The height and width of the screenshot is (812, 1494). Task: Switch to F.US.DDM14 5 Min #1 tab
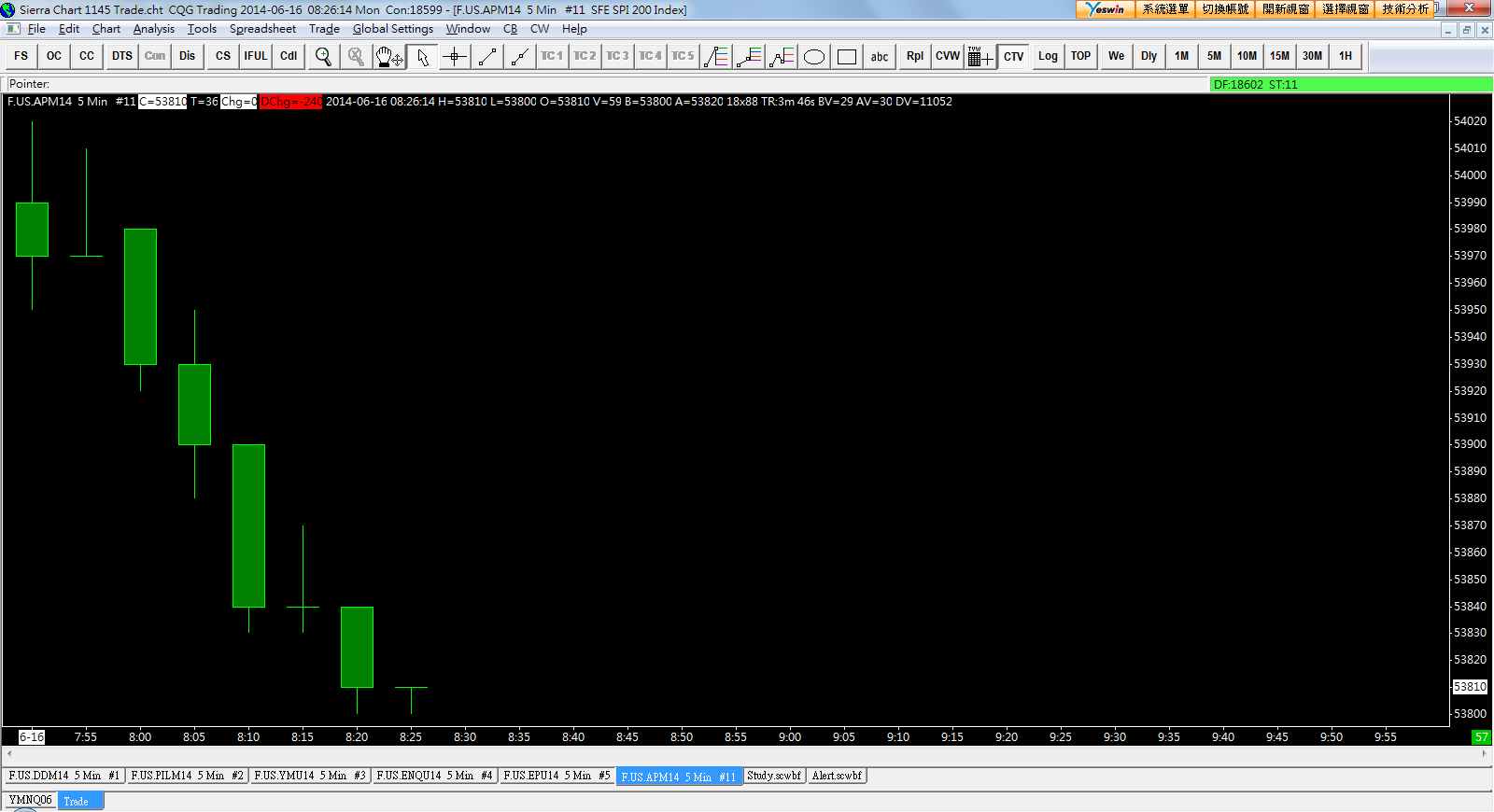pyautogui.click(x=64, y=776)
